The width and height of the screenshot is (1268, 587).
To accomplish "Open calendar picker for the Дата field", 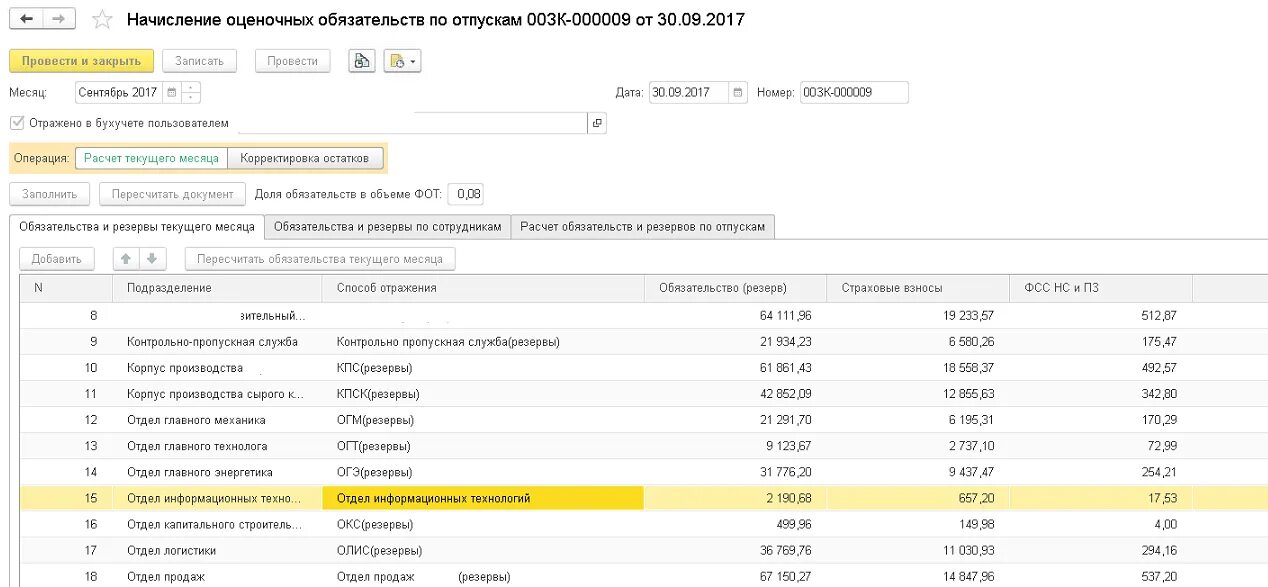I will [736, 91].
